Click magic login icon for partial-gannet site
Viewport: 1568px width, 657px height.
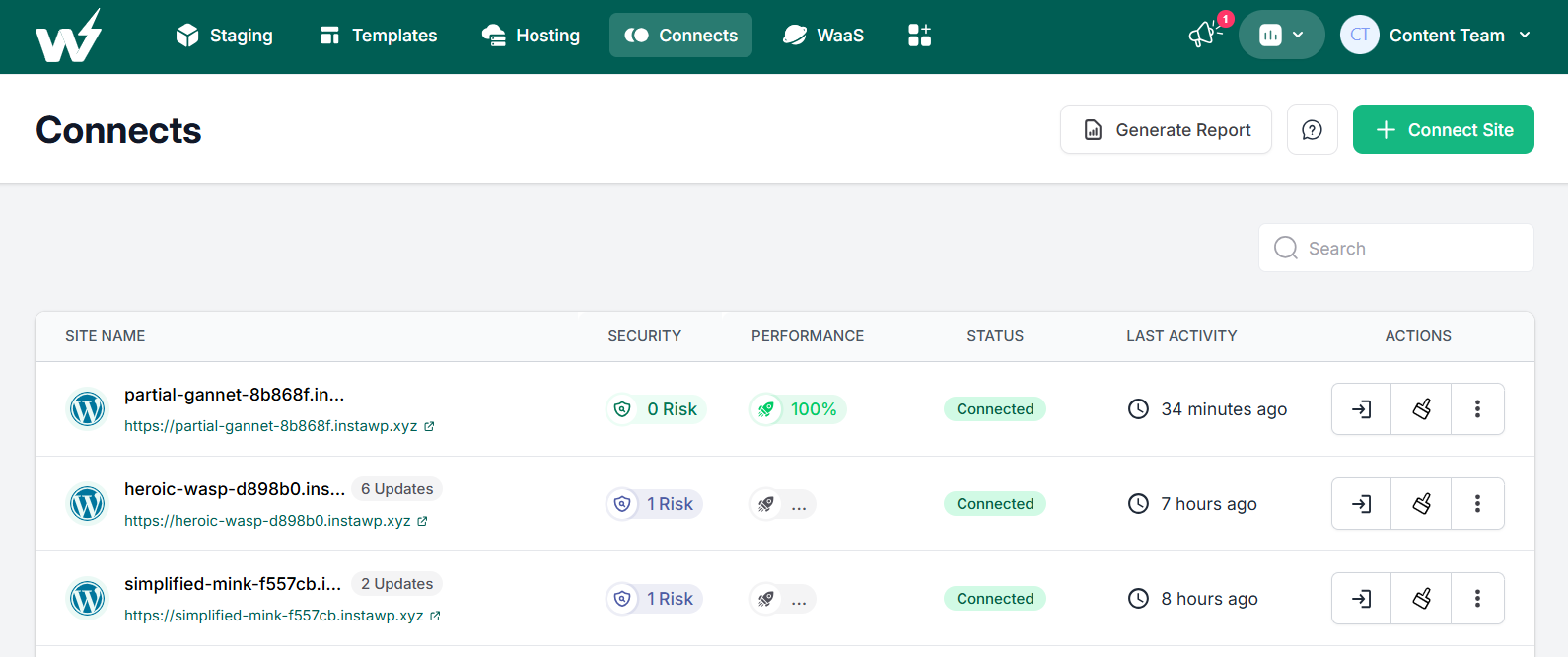(x=1361, y=409)
